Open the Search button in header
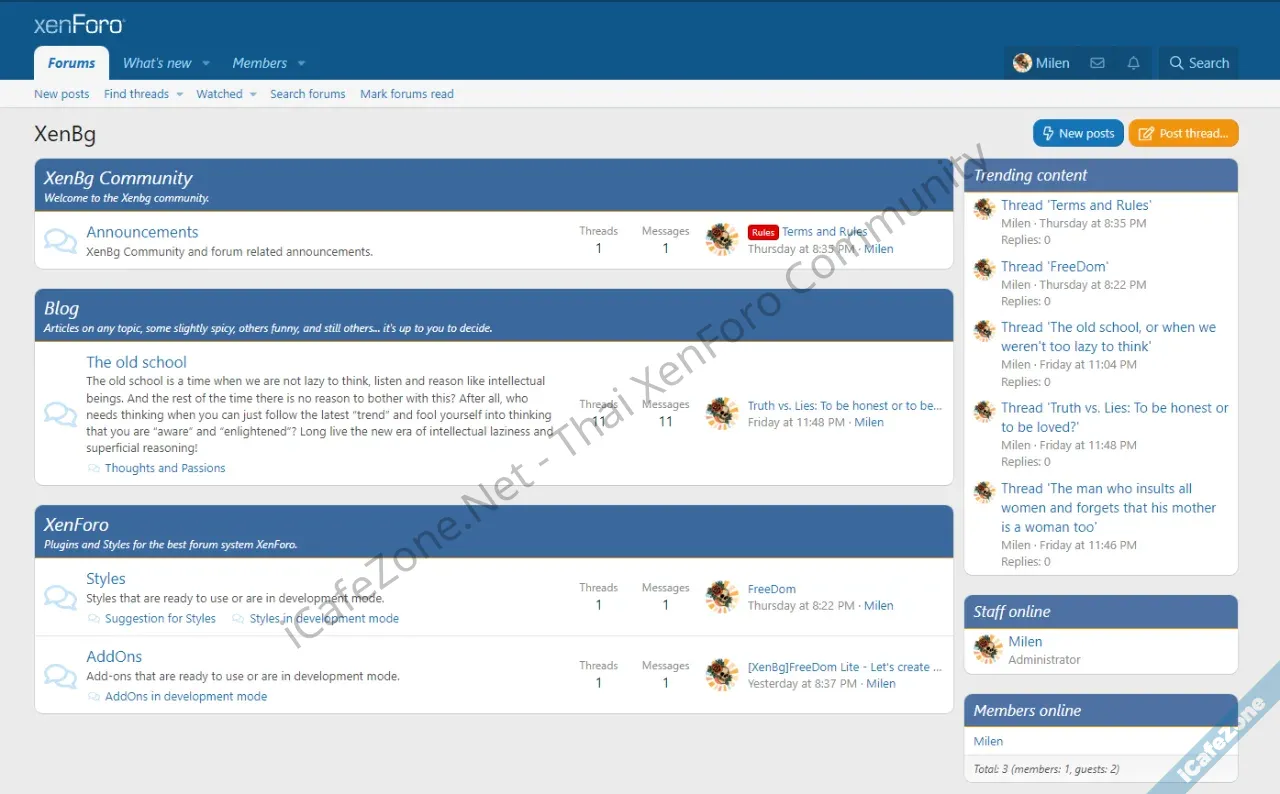1280x794 pixels. point(1198,63)
